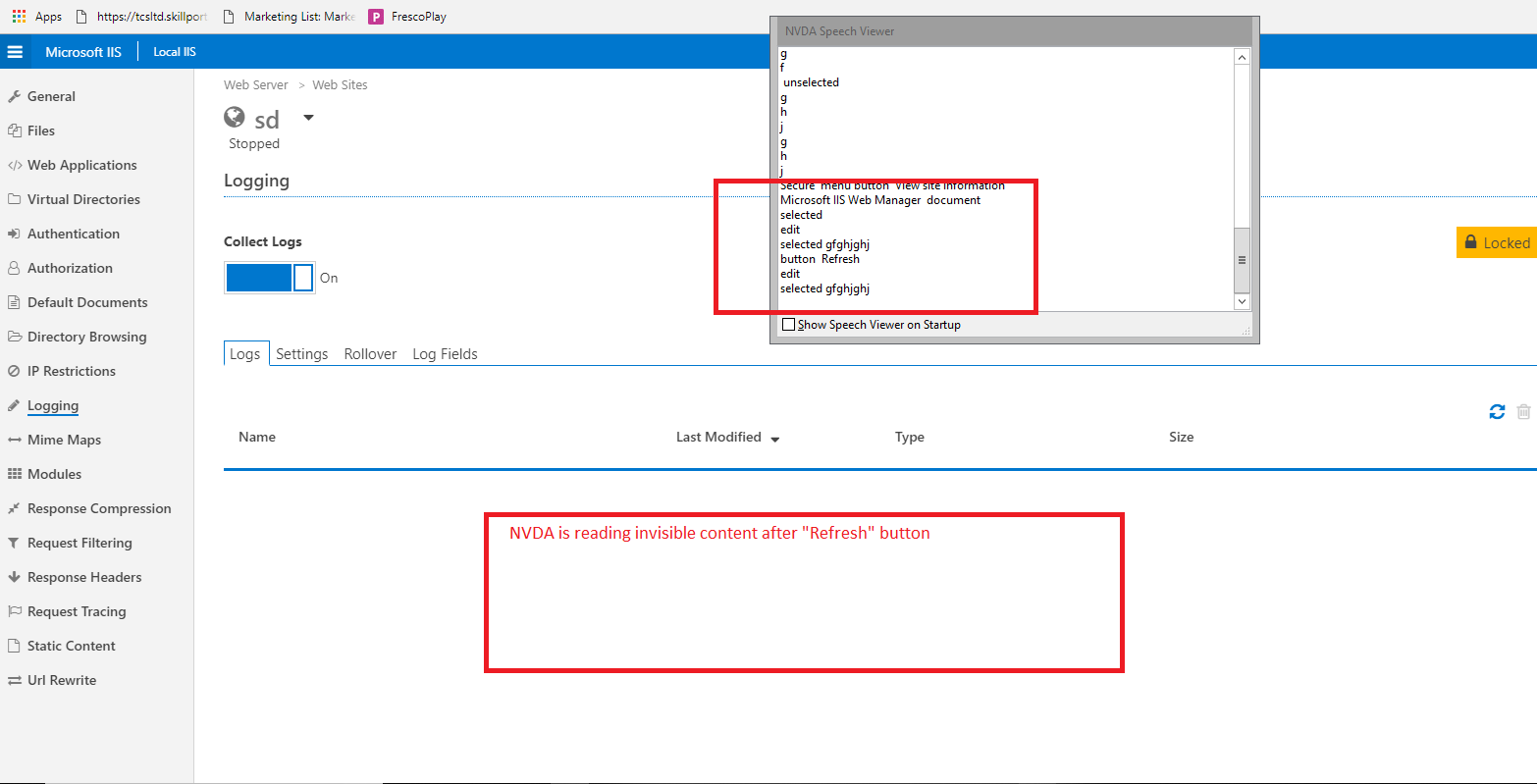Click the Locked security indicator
1537x784 pixels.
click(x=1496, y=242)
